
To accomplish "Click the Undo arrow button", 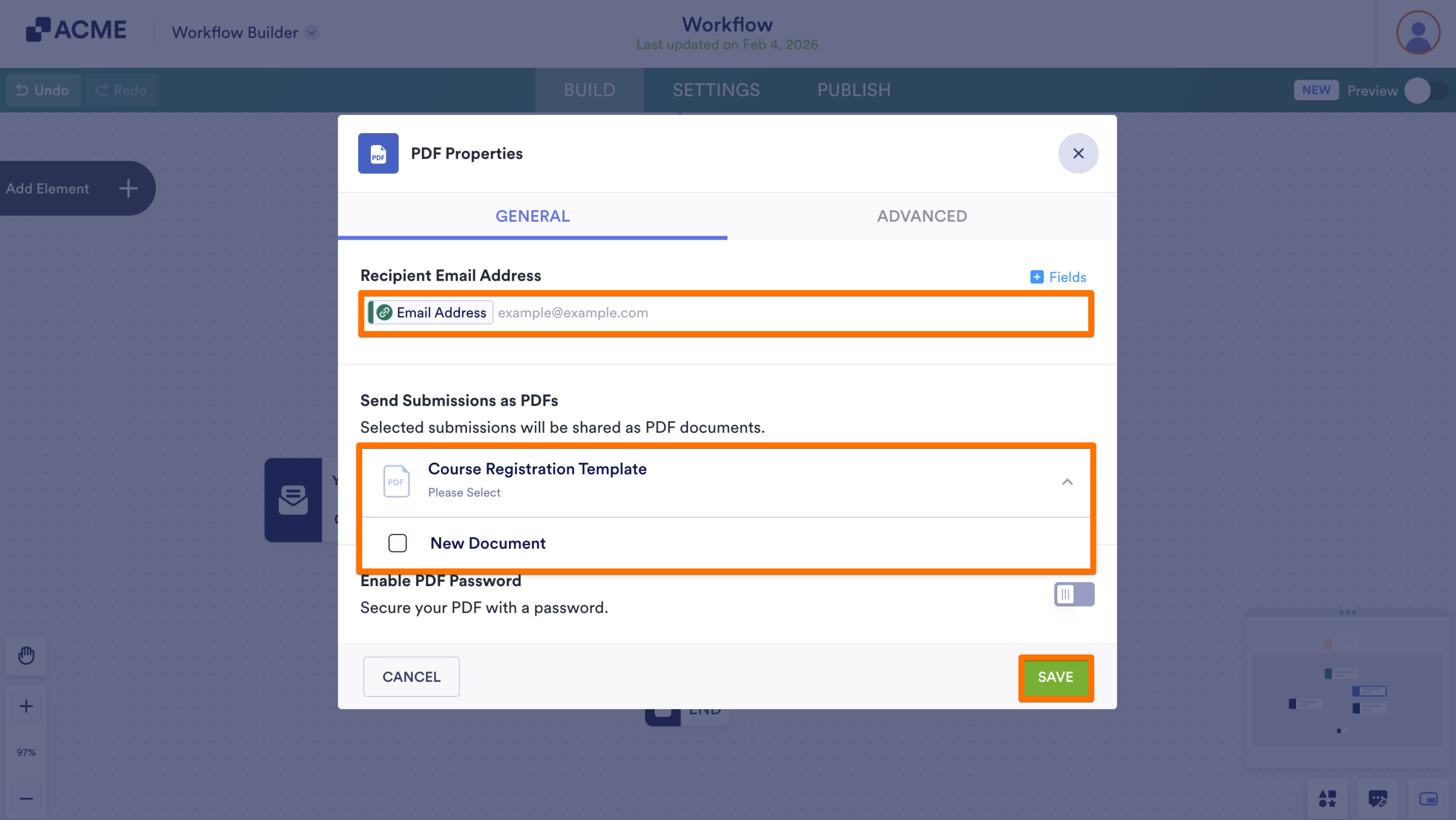I will [43, 90].
